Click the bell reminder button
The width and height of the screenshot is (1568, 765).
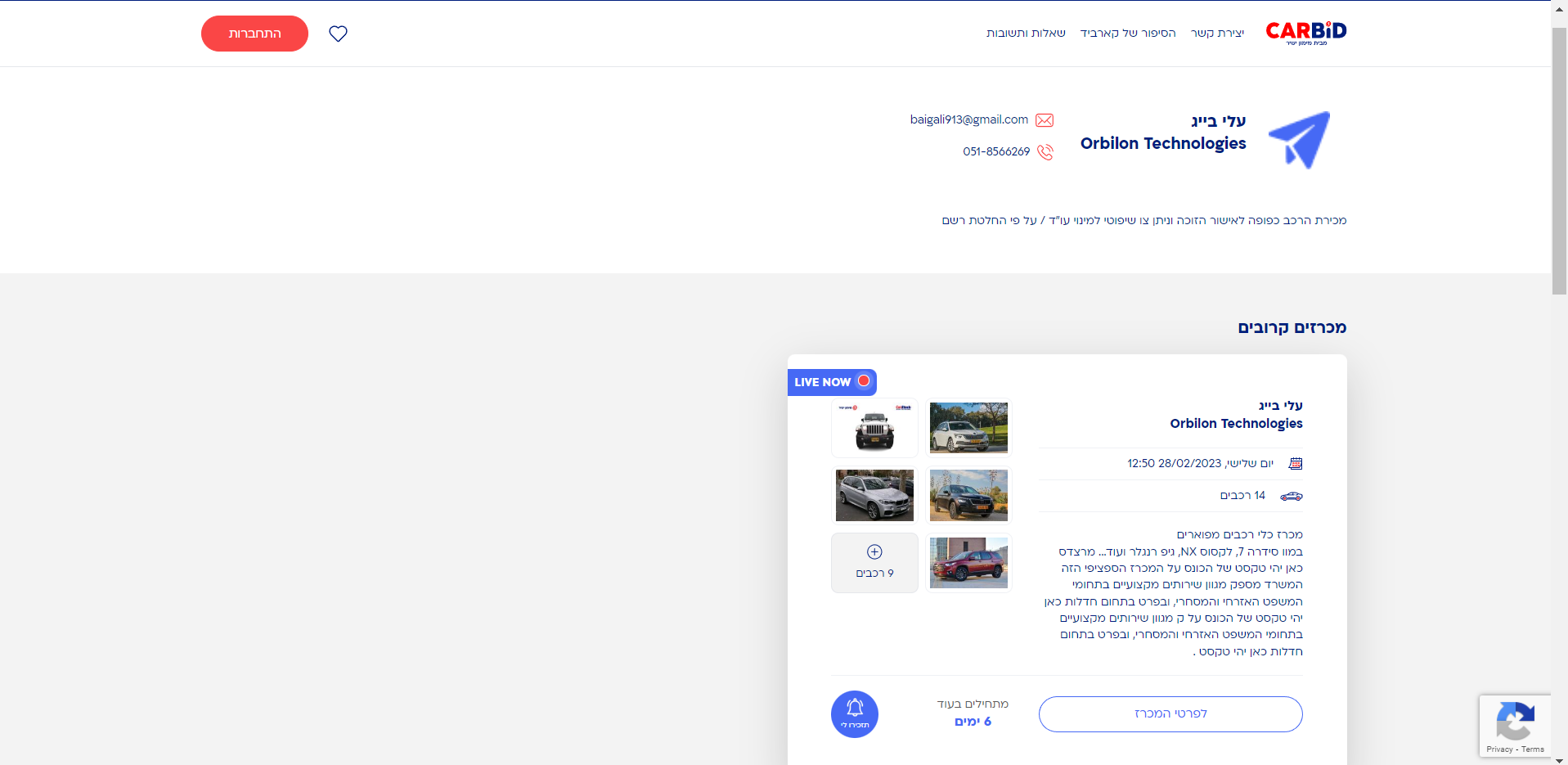855,714
